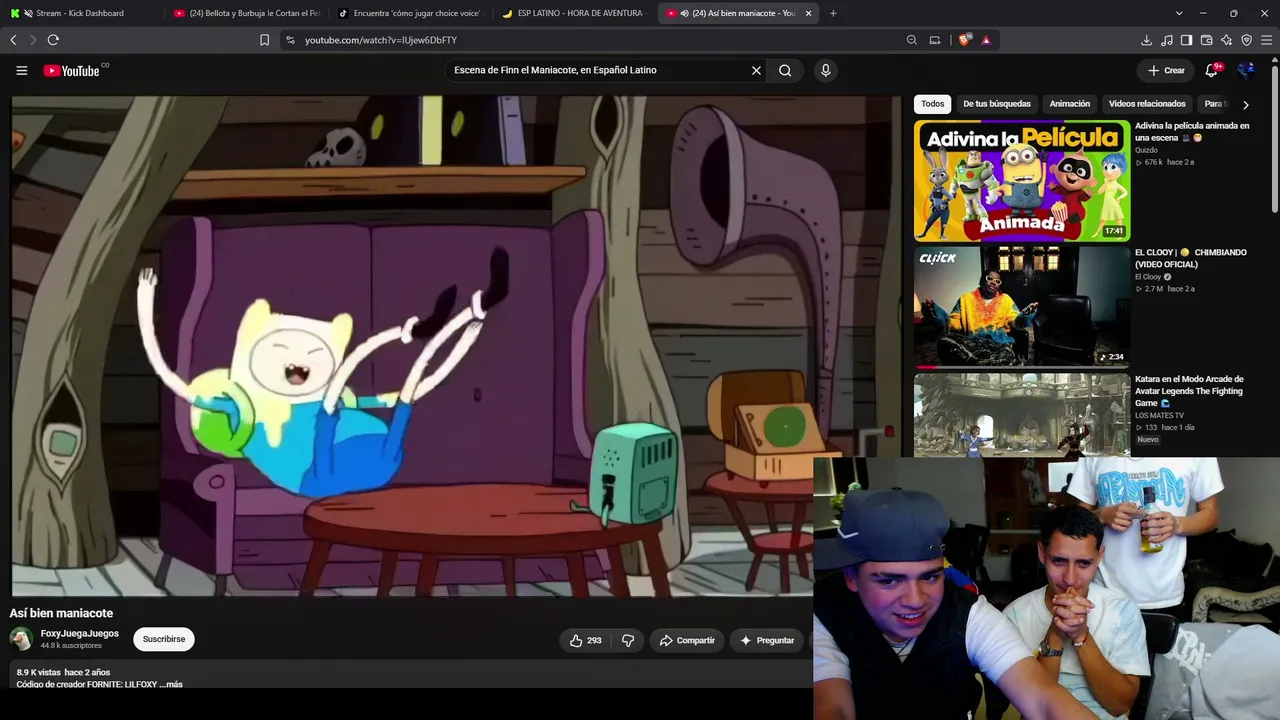The height and width of the screenshot is (720, 1280).
Task: Open the Quizdo channel name
Action: point(1146,150)
